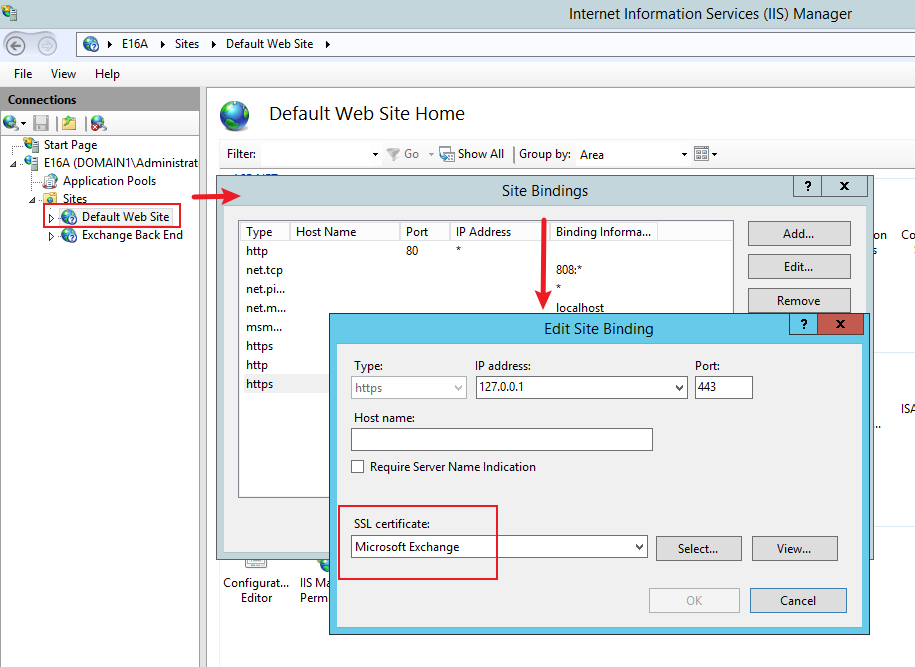This screenshot has height=667, width=915.
Task: Click the Show All icon
Action: (447, 154)
